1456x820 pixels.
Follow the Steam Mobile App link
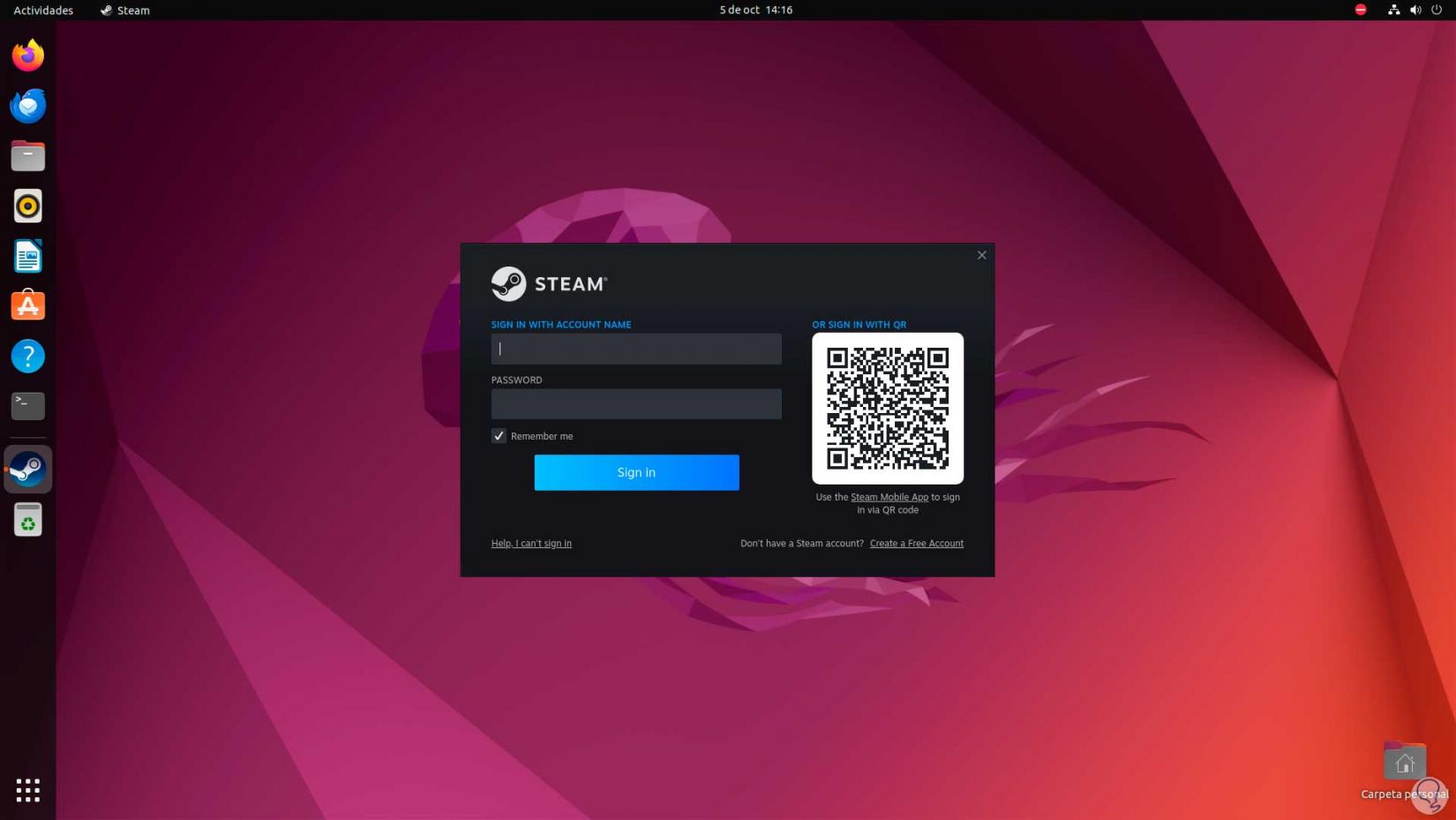point(889,497)
